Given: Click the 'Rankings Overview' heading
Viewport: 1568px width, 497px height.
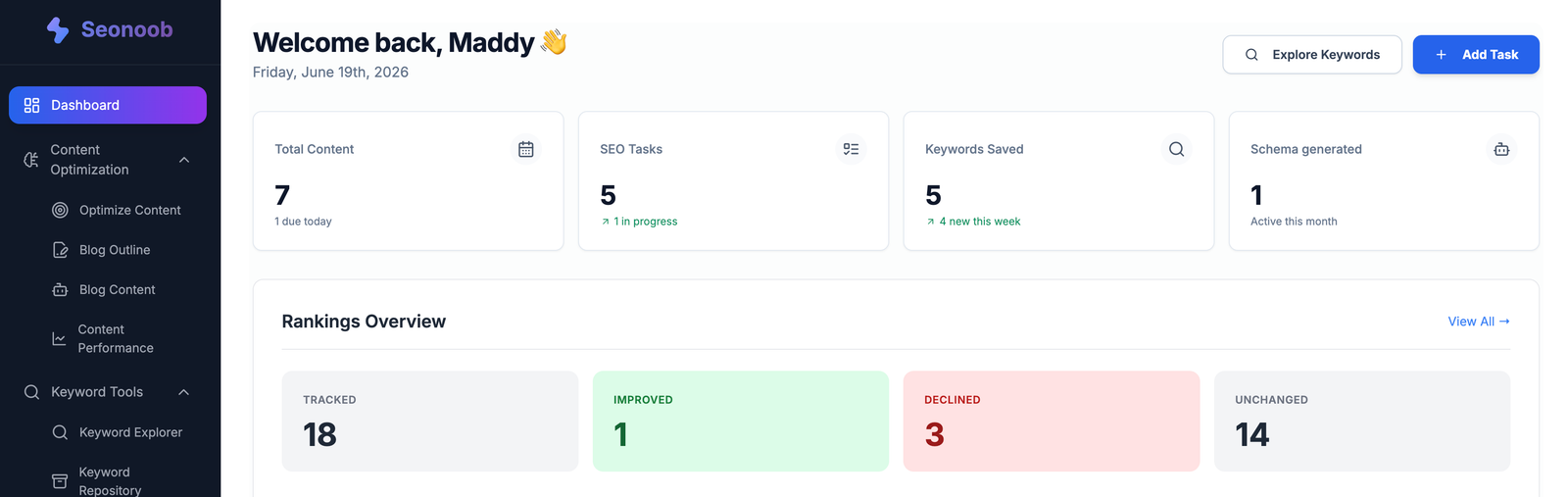Looking at the screenshot, I should pos(364,322).
